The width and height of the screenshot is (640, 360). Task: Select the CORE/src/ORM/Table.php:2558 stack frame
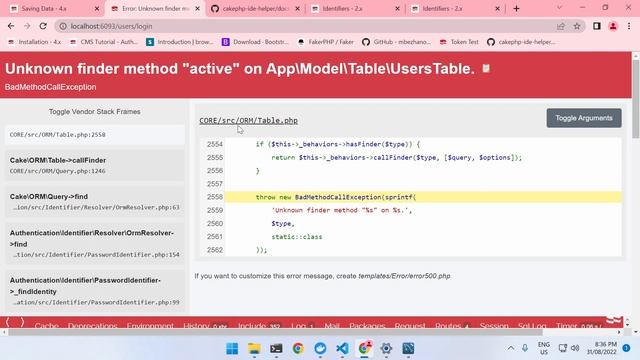click(x=95, y=135)
